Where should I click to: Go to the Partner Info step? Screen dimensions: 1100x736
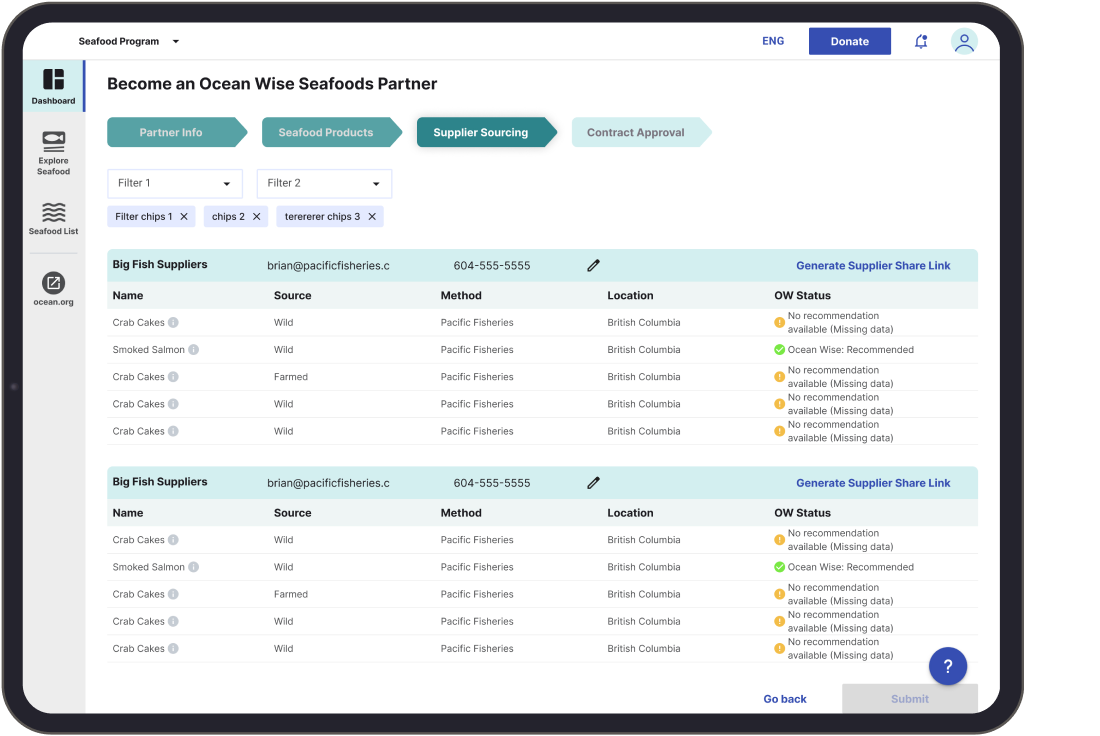coord(171,132)
